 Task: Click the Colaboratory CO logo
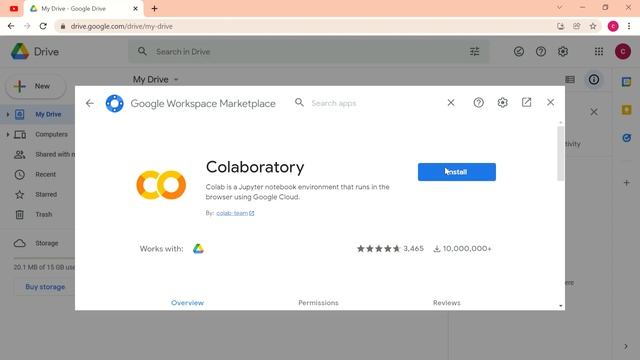[x=161, y=185]
